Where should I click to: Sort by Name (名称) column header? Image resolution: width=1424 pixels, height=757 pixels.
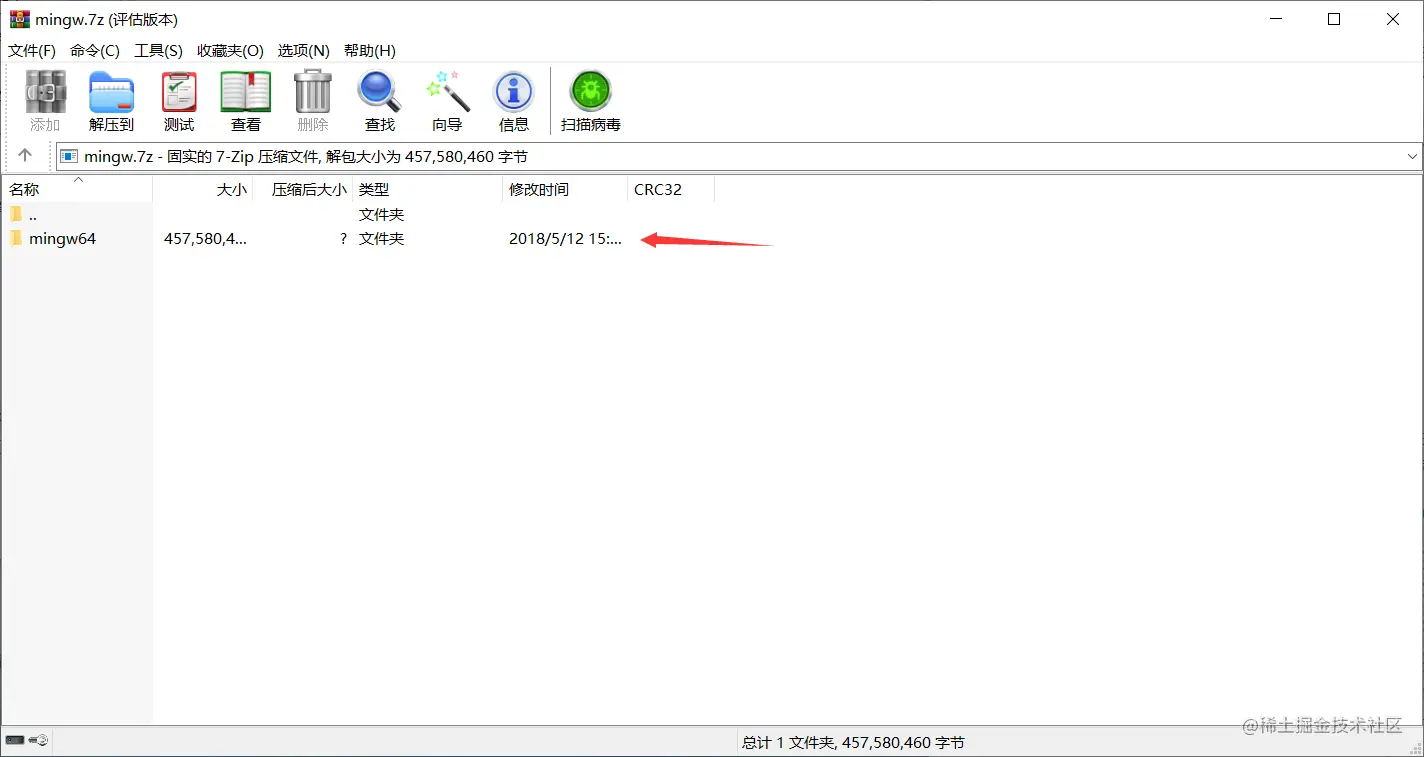pyautogui.click(x=77, y=189)
